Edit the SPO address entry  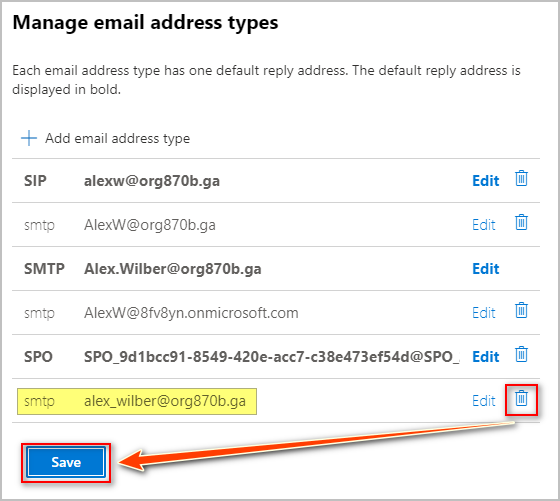click(485, 357)
